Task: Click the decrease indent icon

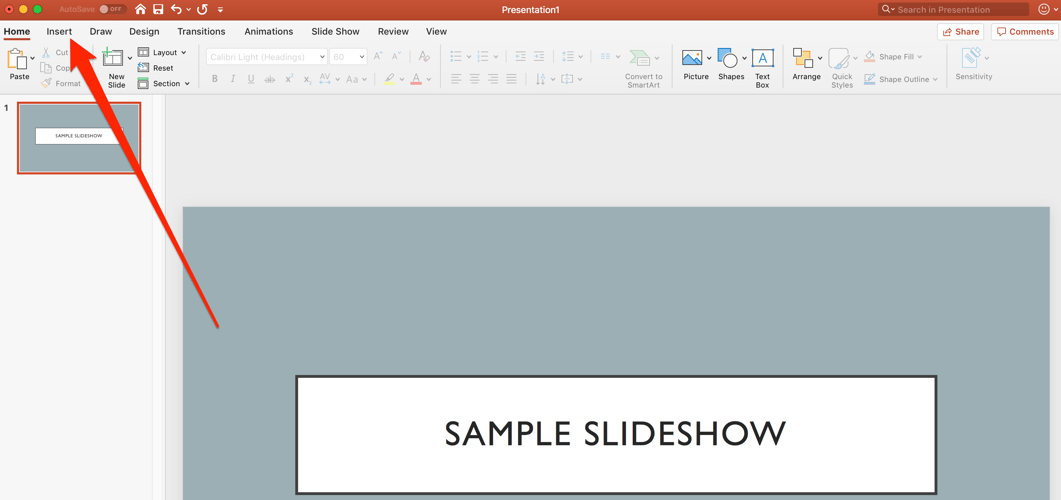Action: 520,57
